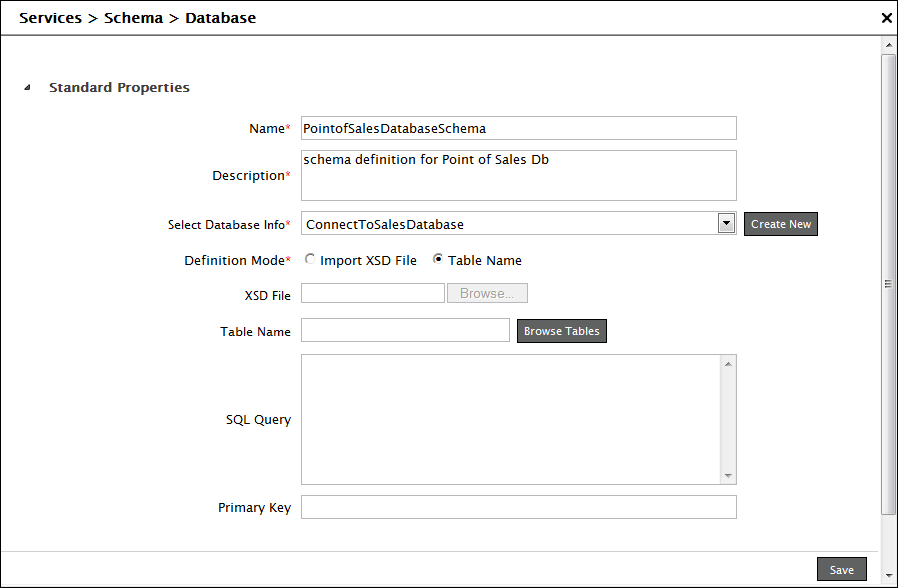Image resolution: width=898 pixels, height=588 pixels.
Task: Click the Name input field
Action: point(518,128)
